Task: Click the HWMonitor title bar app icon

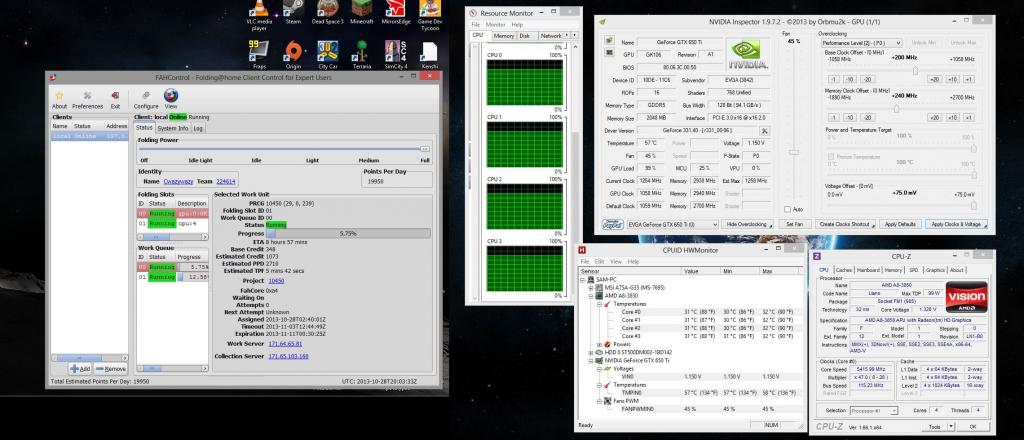Action: (x=582, y=250)
